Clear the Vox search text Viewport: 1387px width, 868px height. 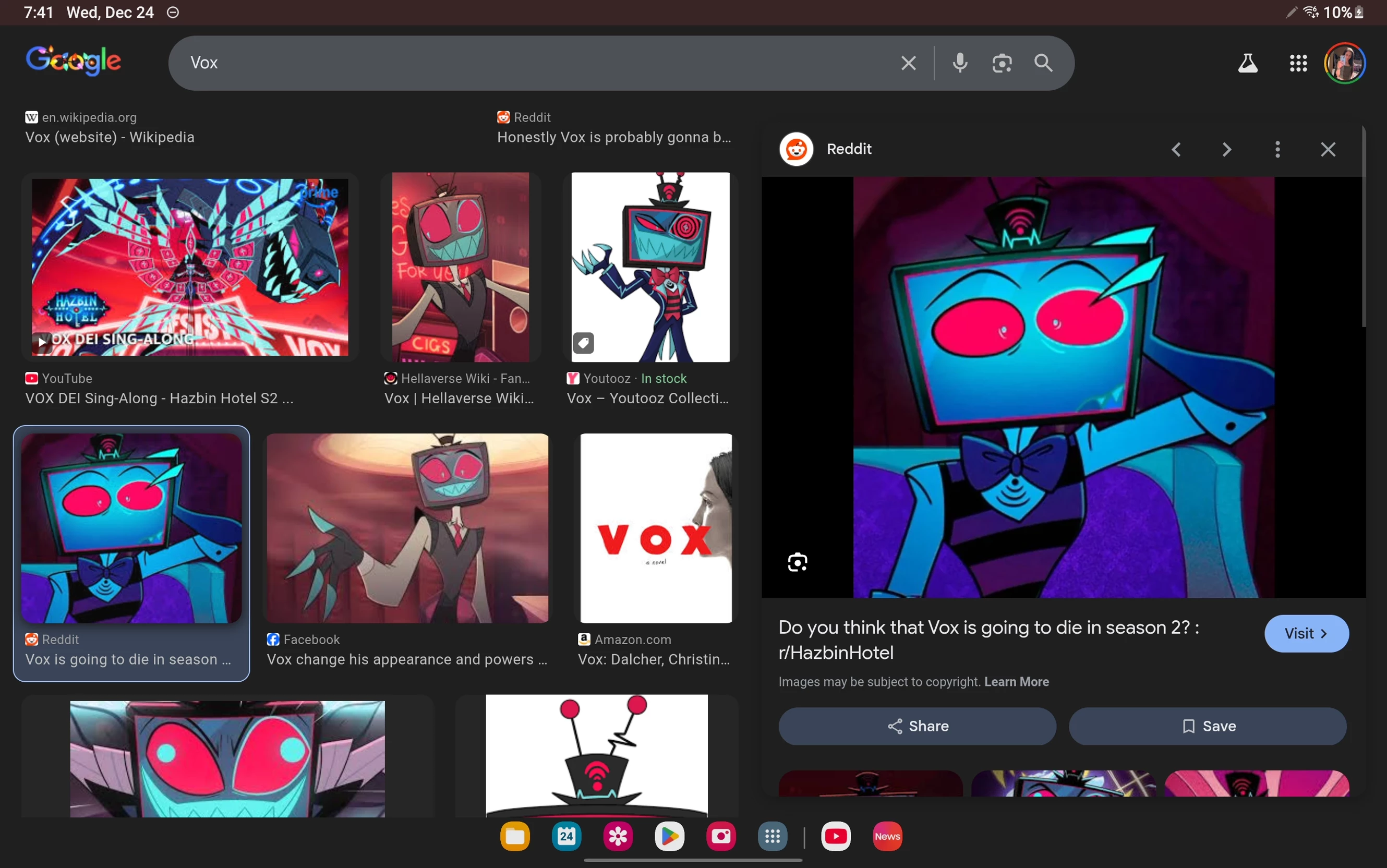(908, 63)
